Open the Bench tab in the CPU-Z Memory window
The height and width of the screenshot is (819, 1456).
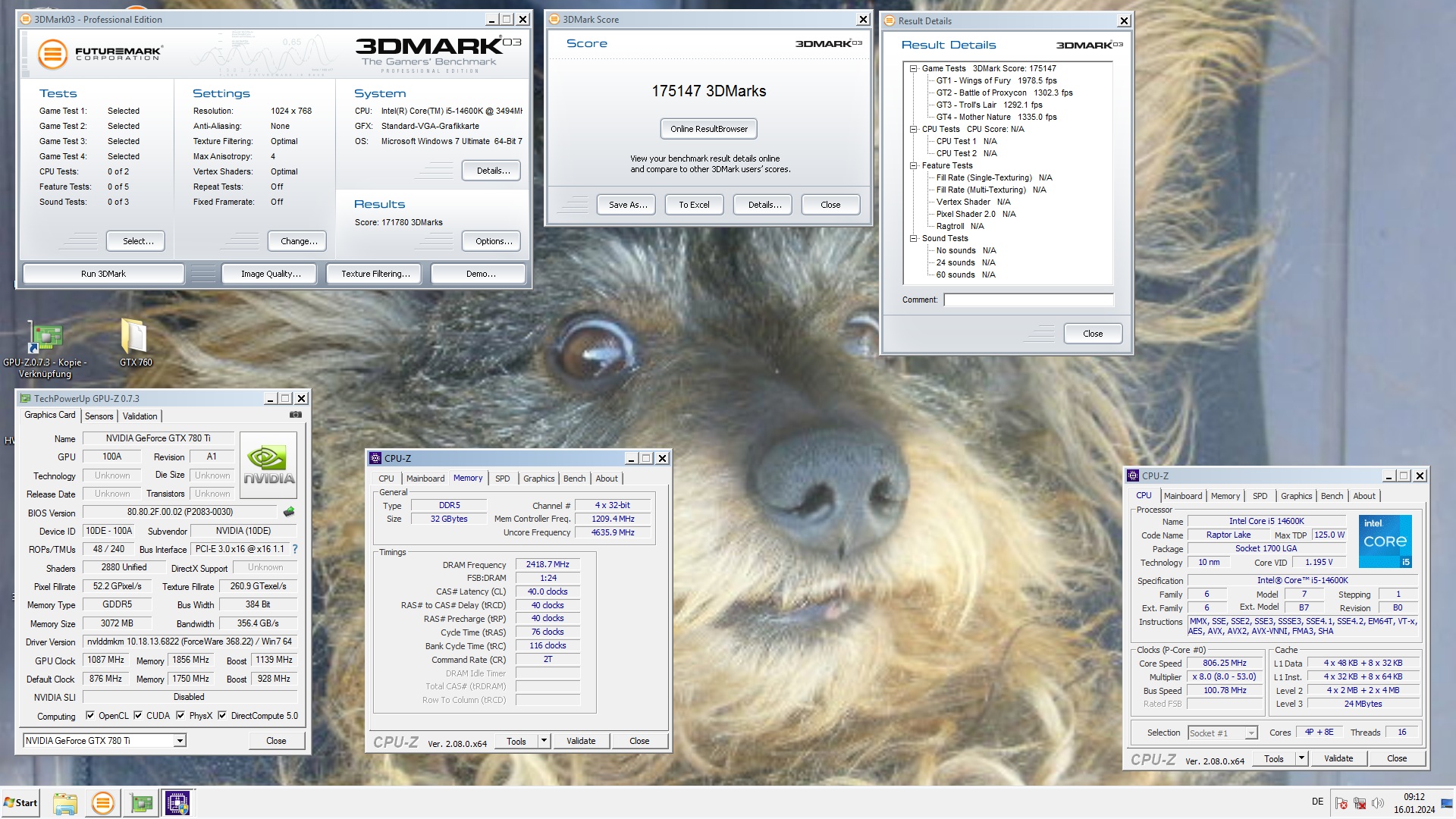click(x=575, y=479)
